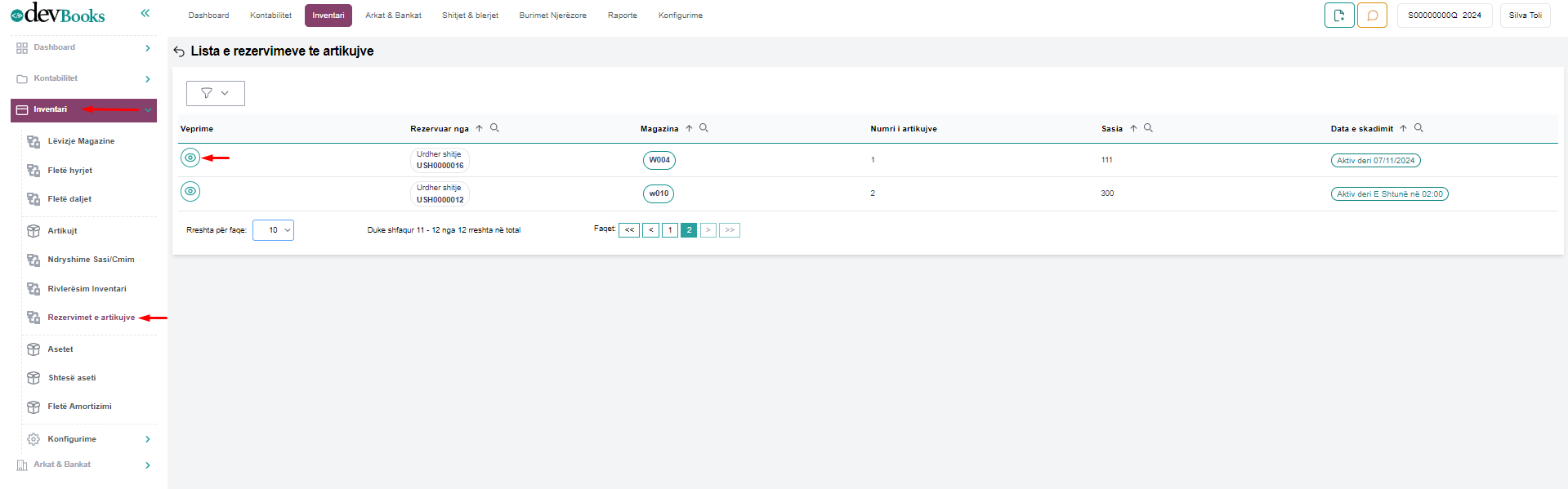Open the Raporte top menu
This screenshot has width=1568, height=489.
(622, 16)
